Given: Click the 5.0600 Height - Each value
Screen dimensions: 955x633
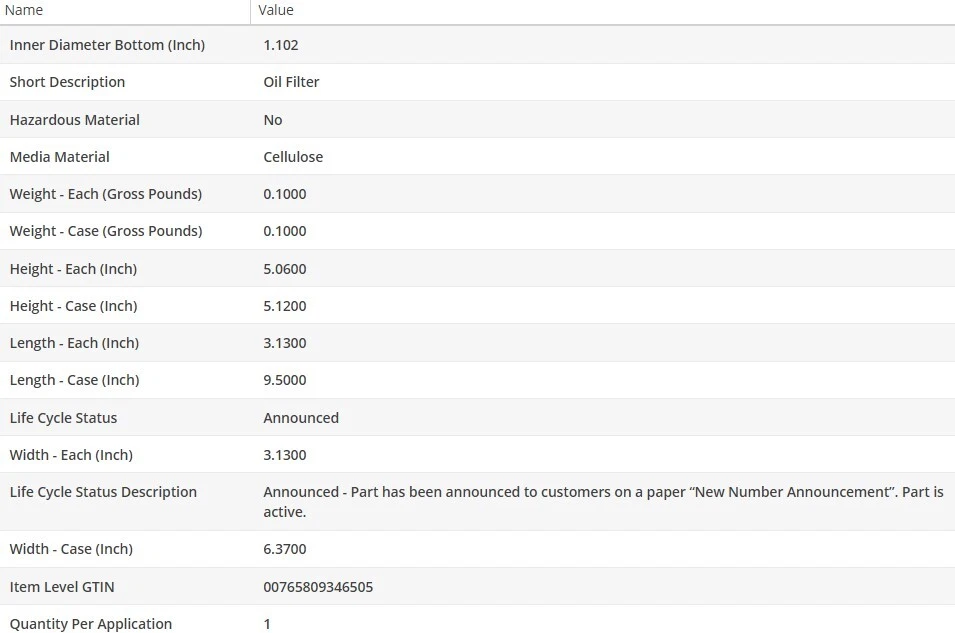Looking at the screenshot, I should click(x=285, y=269).
